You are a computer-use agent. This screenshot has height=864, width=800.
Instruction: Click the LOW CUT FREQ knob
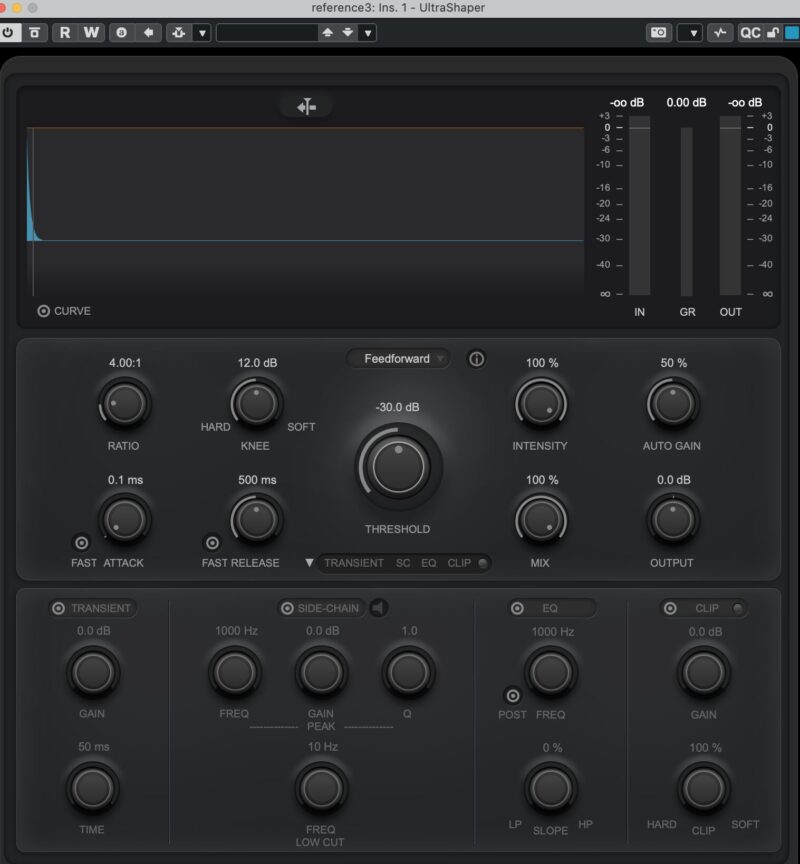click(321, 789)
